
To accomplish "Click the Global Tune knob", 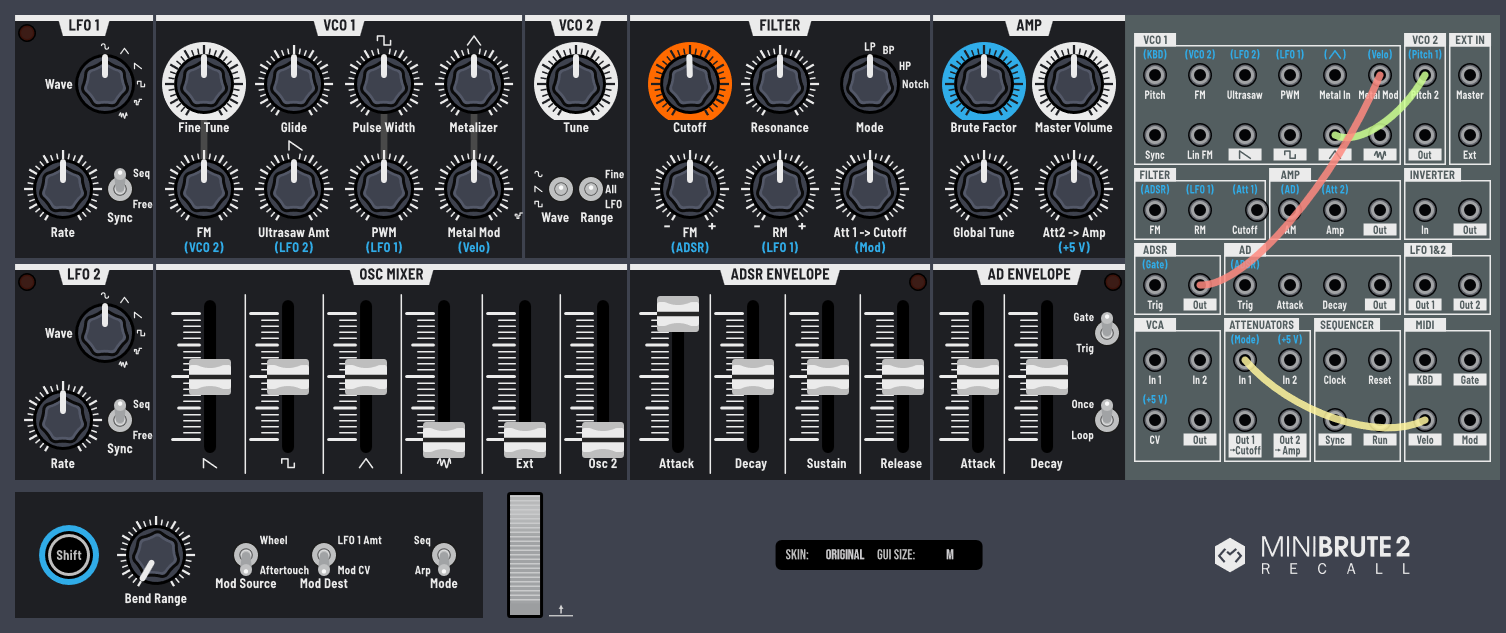I will click(983, 187).
